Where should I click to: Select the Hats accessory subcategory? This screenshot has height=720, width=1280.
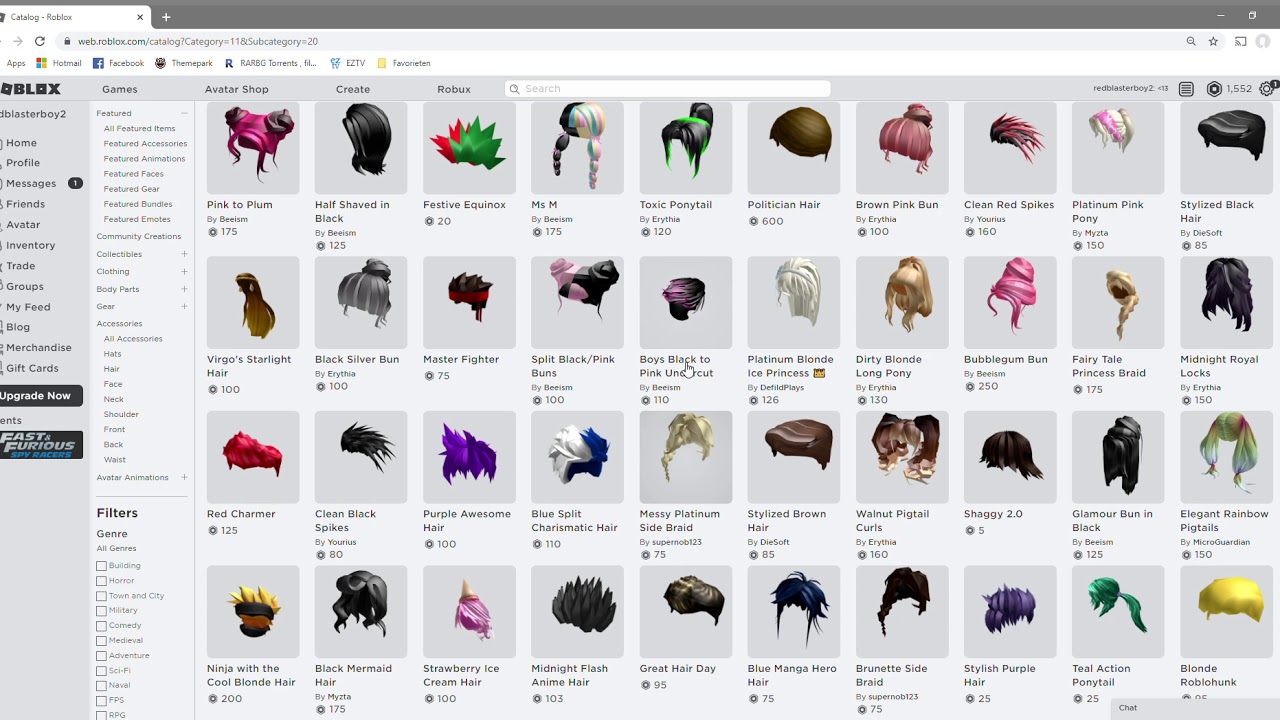pyautogui.click(x=113, y=354)
